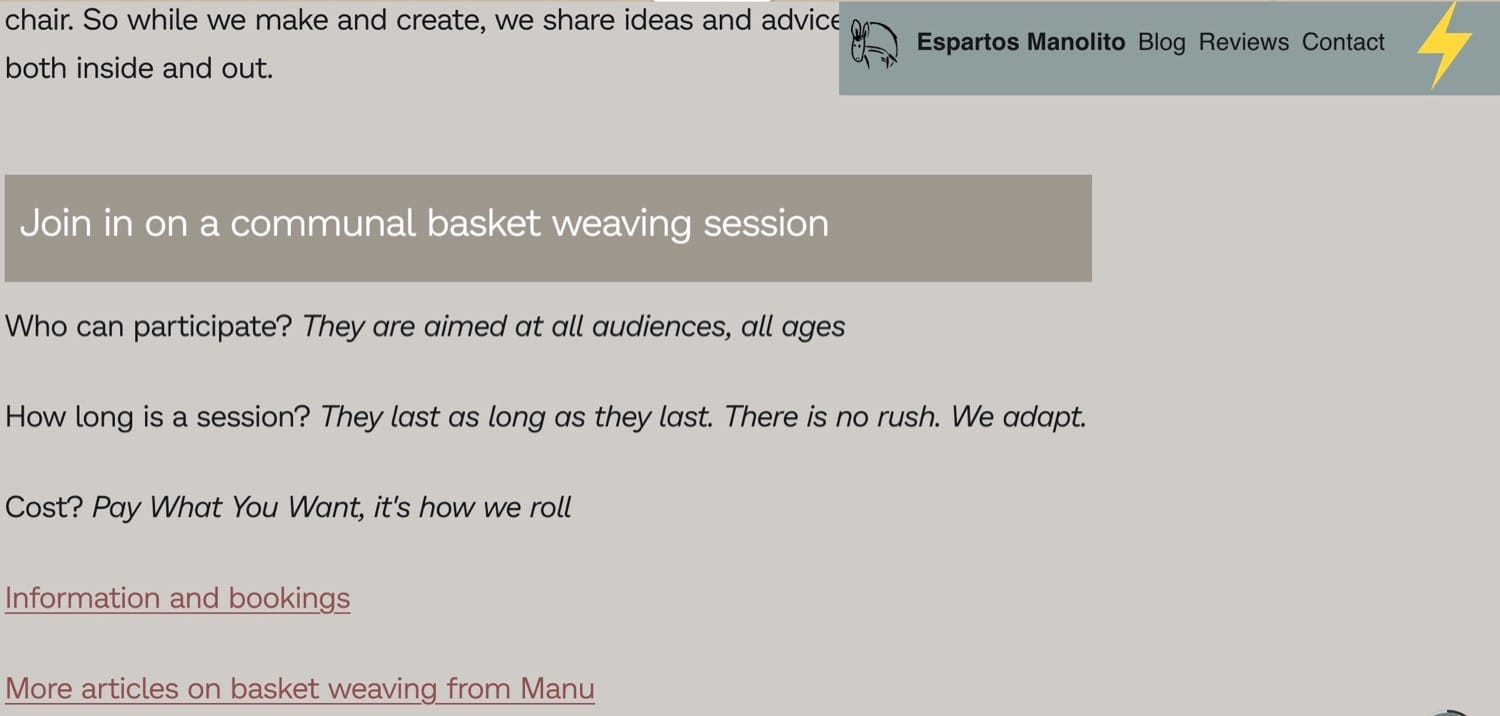Follow the Information and bookings link
Image resolution: width=1500 pixels, height=716 pixels.
click(x=178, y=598)
